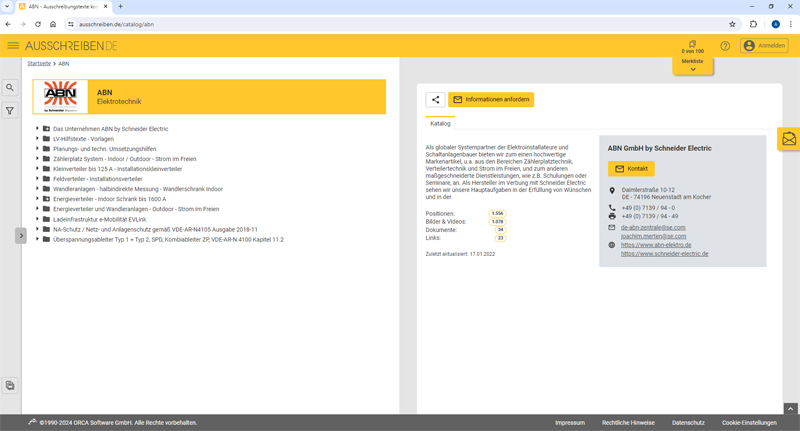Open the filter funnel in left sidebar
This screenshot has height=431, width=800.
click(10, 111)
